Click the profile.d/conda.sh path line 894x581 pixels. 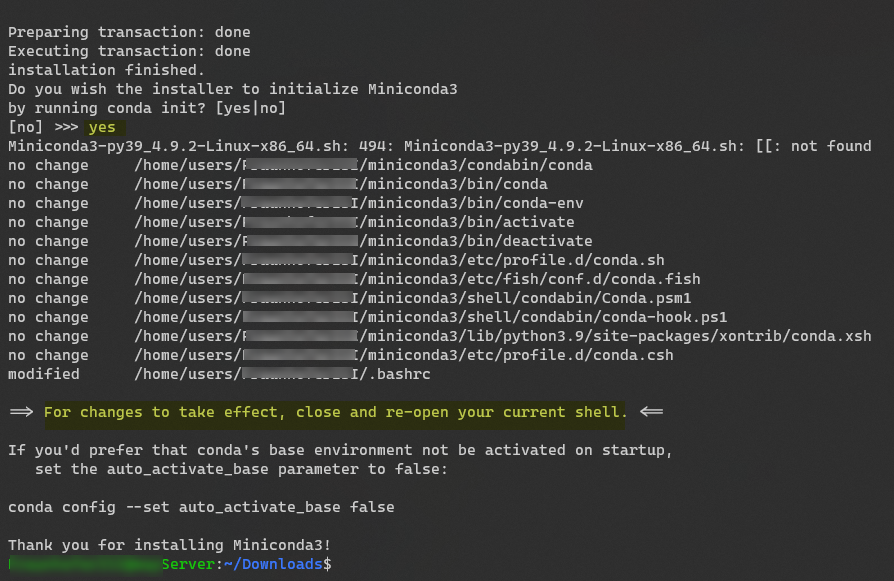click(336, 260)
